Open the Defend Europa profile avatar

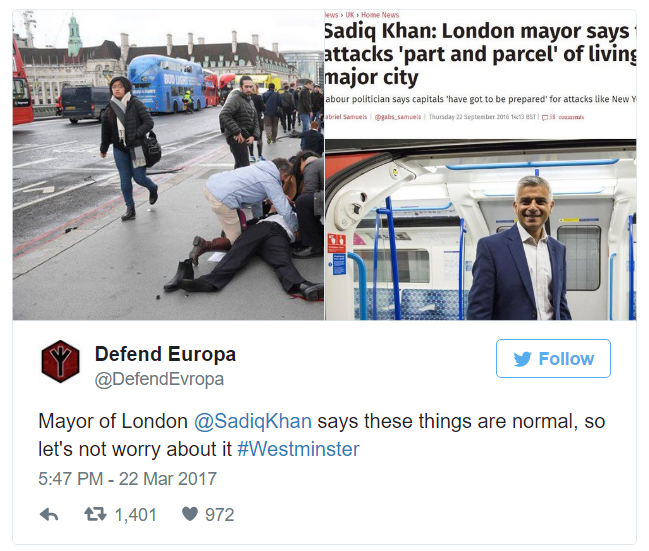60,361
